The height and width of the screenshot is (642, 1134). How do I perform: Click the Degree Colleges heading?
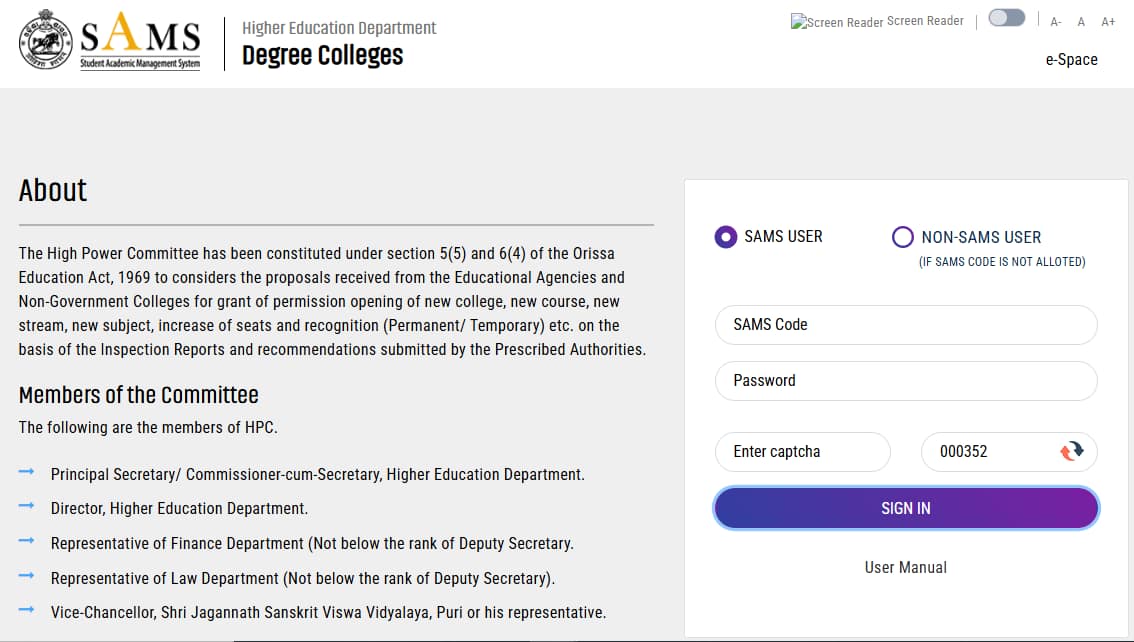pyautogui.click(x=323, y=56)
